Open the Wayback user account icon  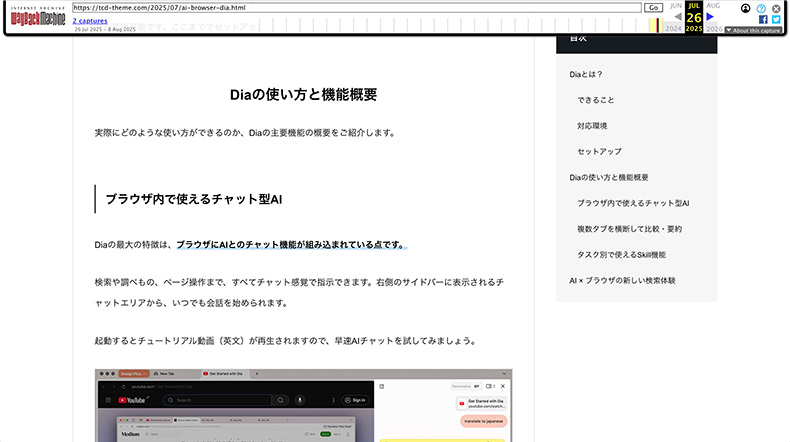pos(745,8)
